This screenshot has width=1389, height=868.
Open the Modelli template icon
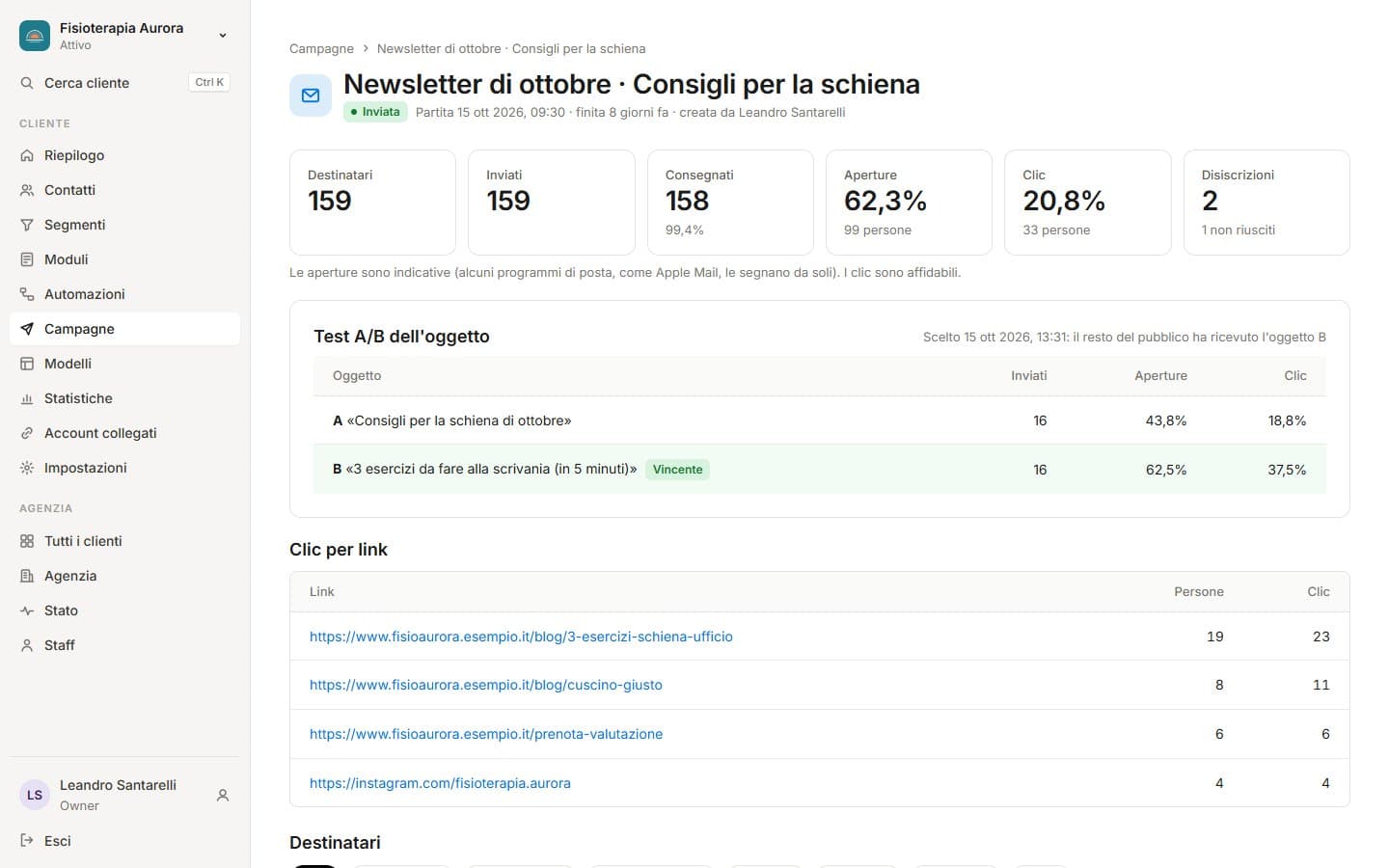click(x=27, y=364)
